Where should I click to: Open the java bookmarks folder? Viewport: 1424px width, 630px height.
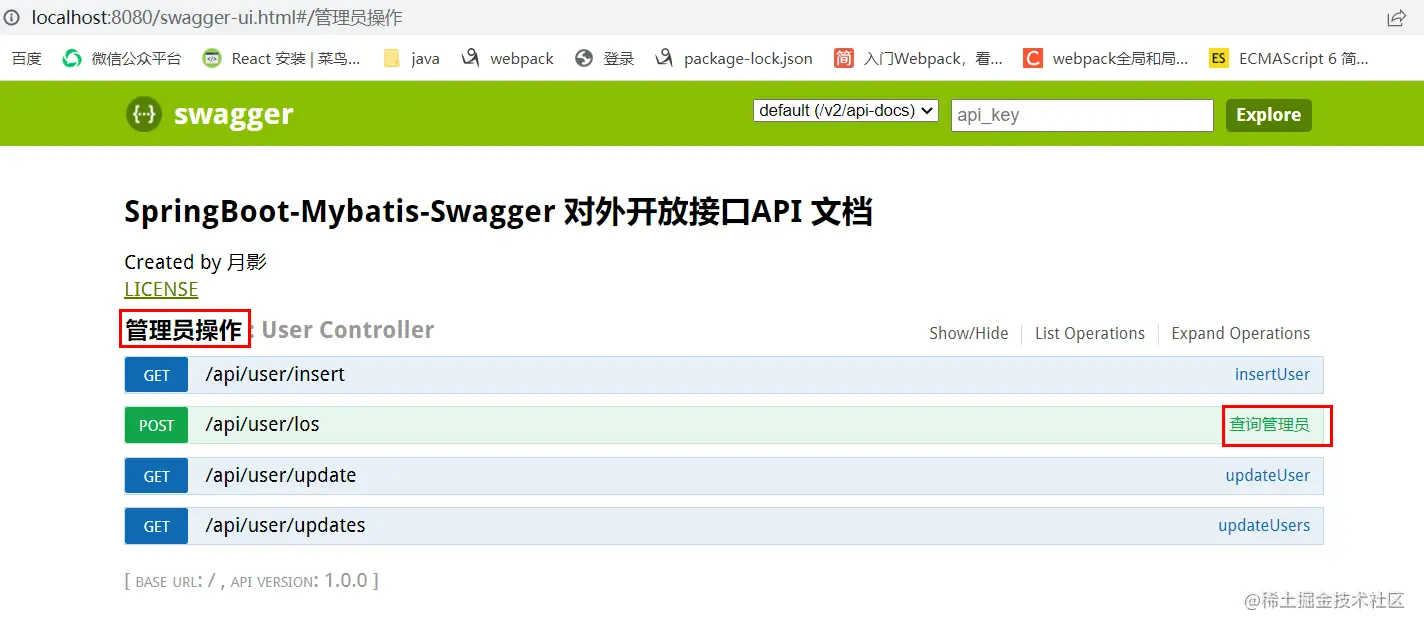click(412, 58)
